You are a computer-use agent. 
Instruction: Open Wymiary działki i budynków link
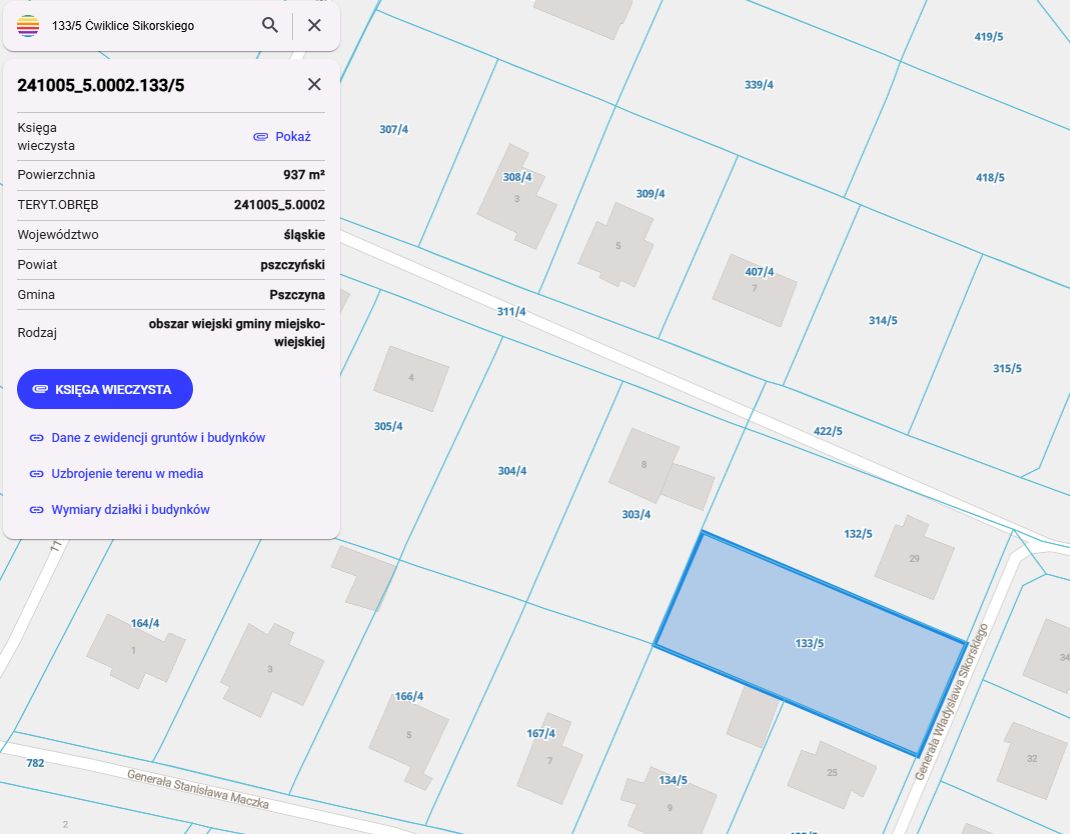(130, 510)
